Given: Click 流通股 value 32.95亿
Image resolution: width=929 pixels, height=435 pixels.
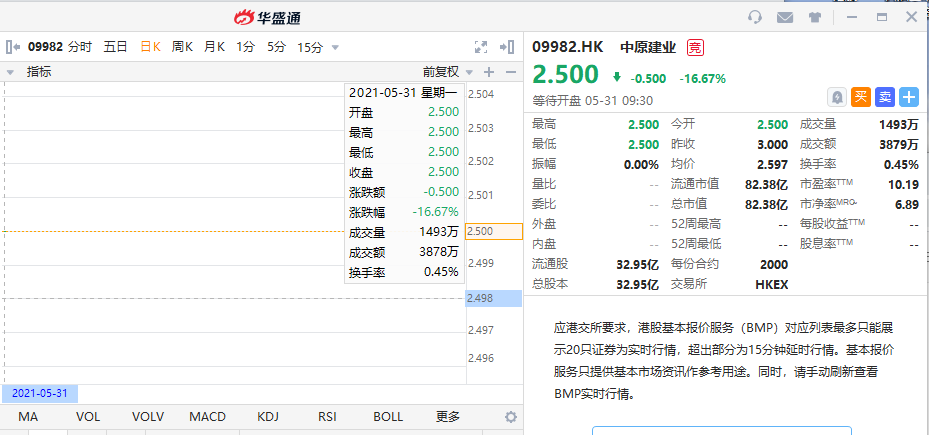Looking at the screenshot, I should coord(638,264).
